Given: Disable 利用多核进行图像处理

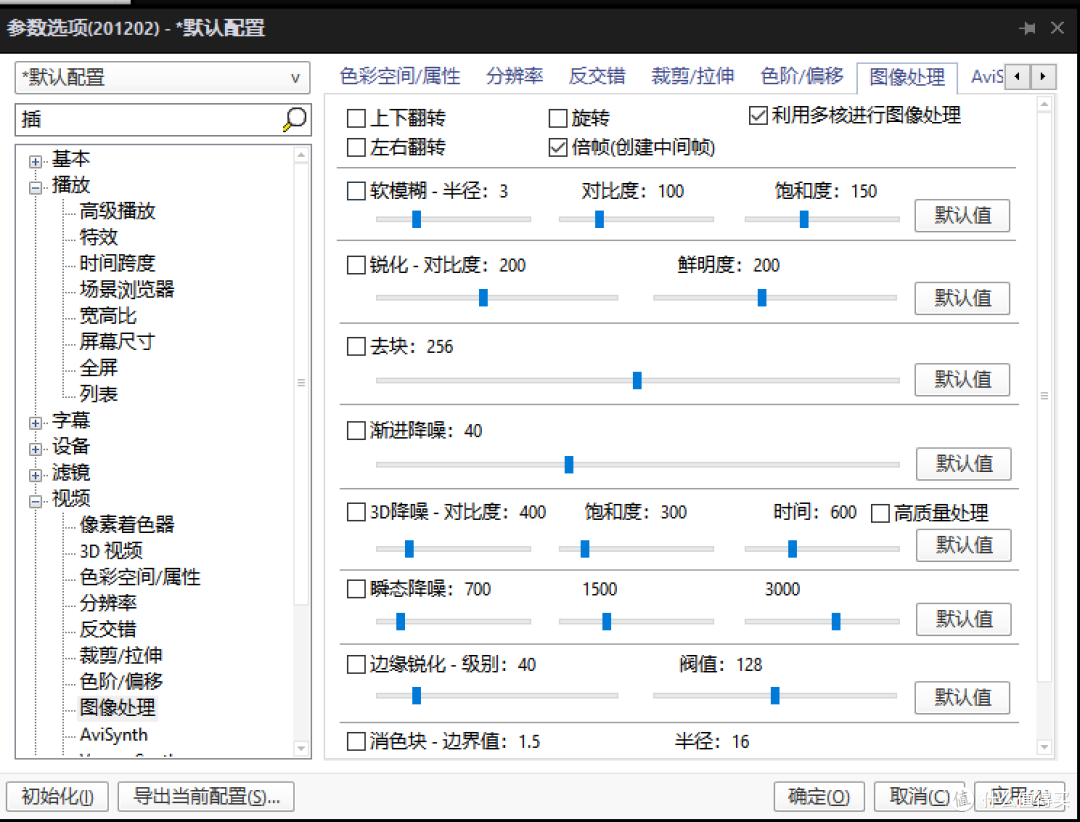Looking at the screenshot, I should [x=758, y=115].
